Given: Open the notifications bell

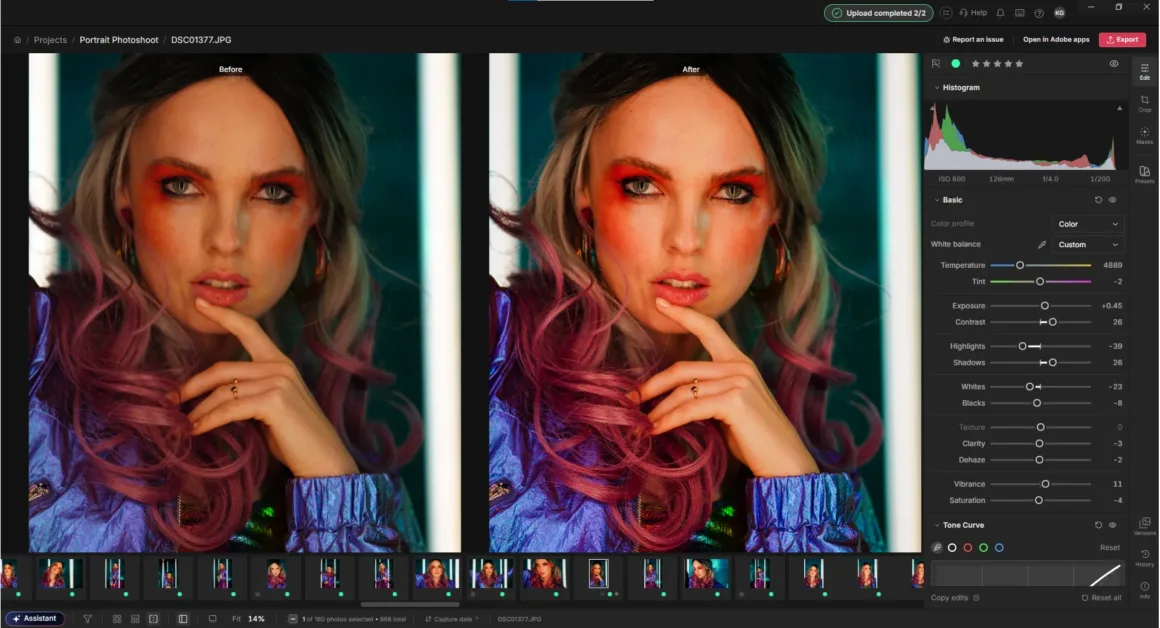Looking at the screenshot, I should (x=1000, y=13).
